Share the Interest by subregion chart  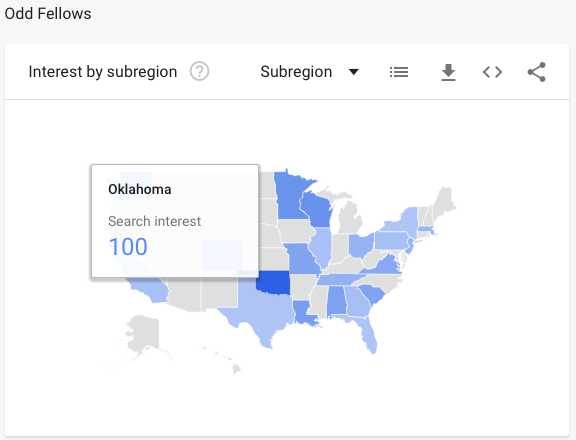click(x=536, y=72)
